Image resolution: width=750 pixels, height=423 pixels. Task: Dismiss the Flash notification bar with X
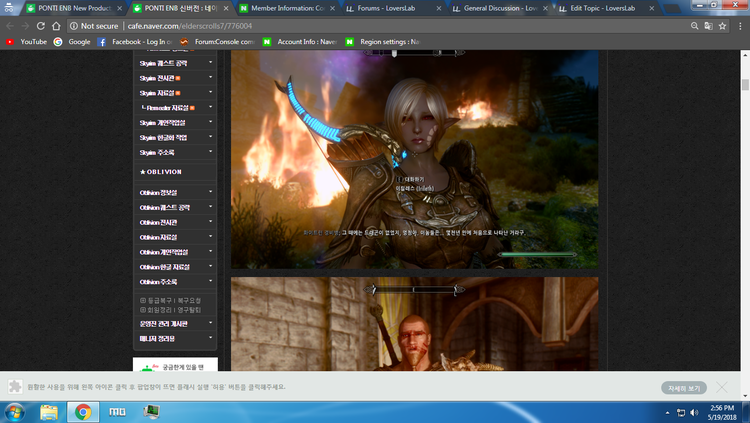click(x=722, y=387)
